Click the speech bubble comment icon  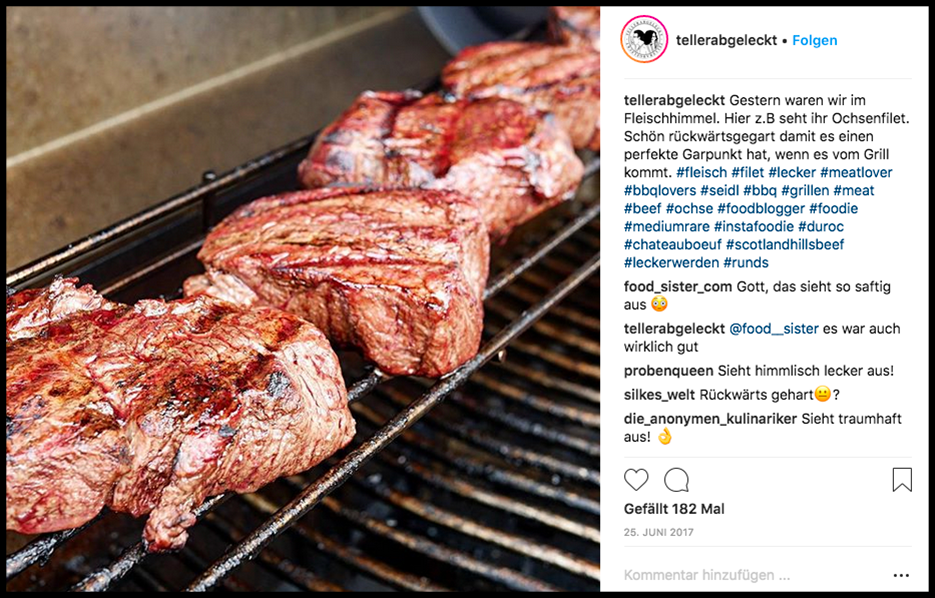click(x=676, y=480)
